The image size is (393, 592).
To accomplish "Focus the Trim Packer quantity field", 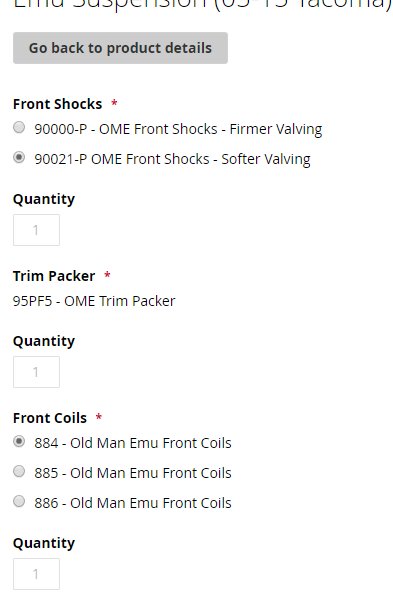I will [x=36, y=372].
